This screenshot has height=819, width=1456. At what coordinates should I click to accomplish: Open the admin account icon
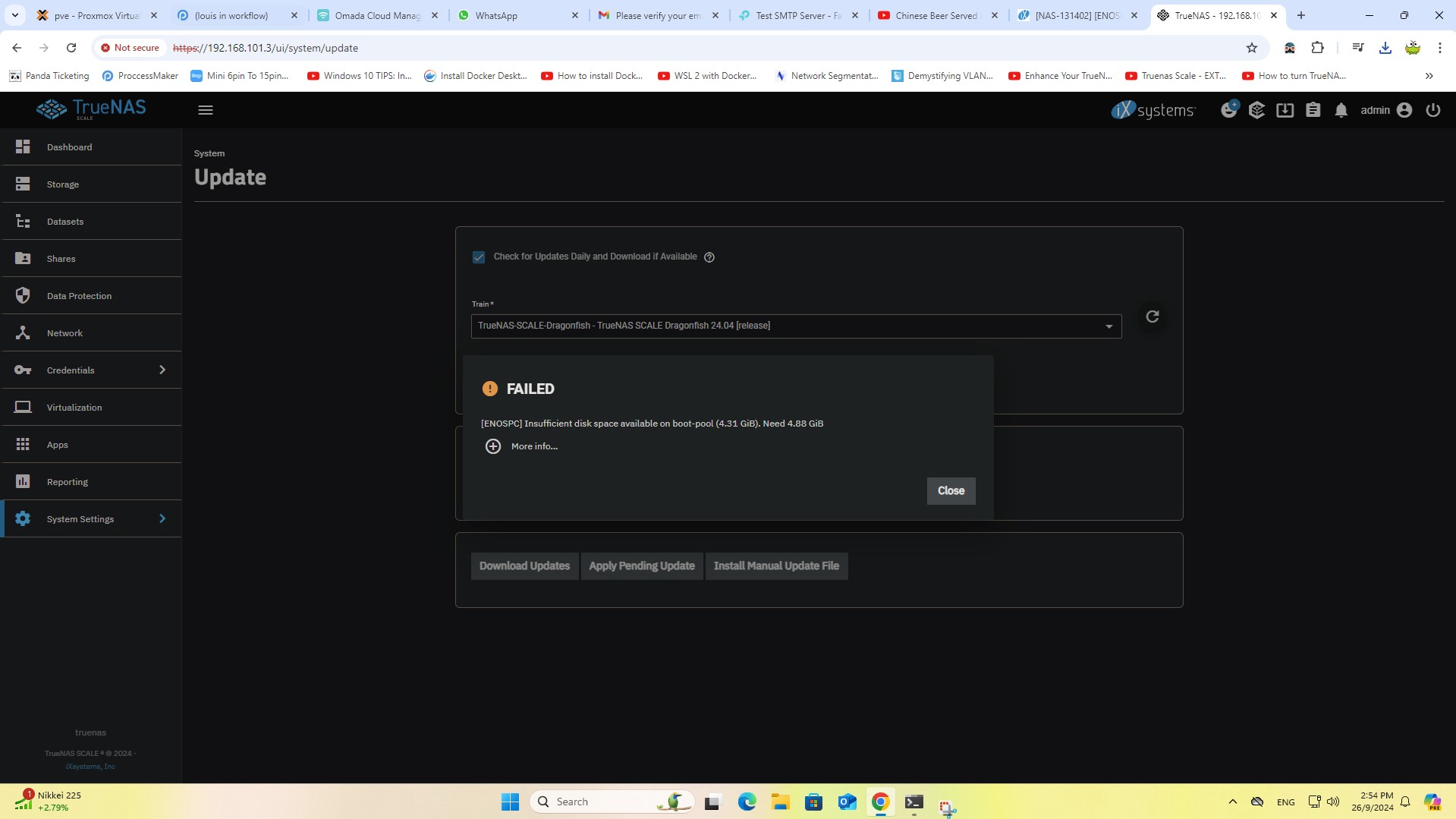(x=1404, y=111)
